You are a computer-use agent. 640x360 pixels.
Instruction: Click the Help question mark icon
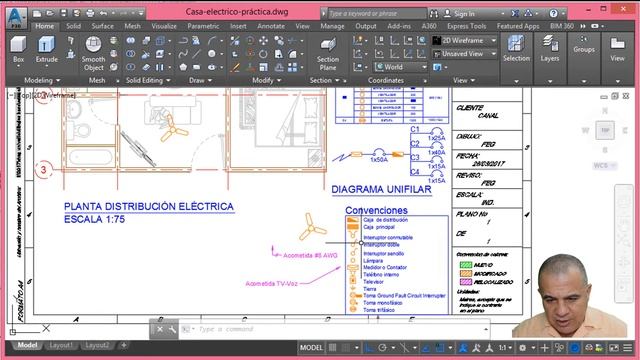click(553, 13)
